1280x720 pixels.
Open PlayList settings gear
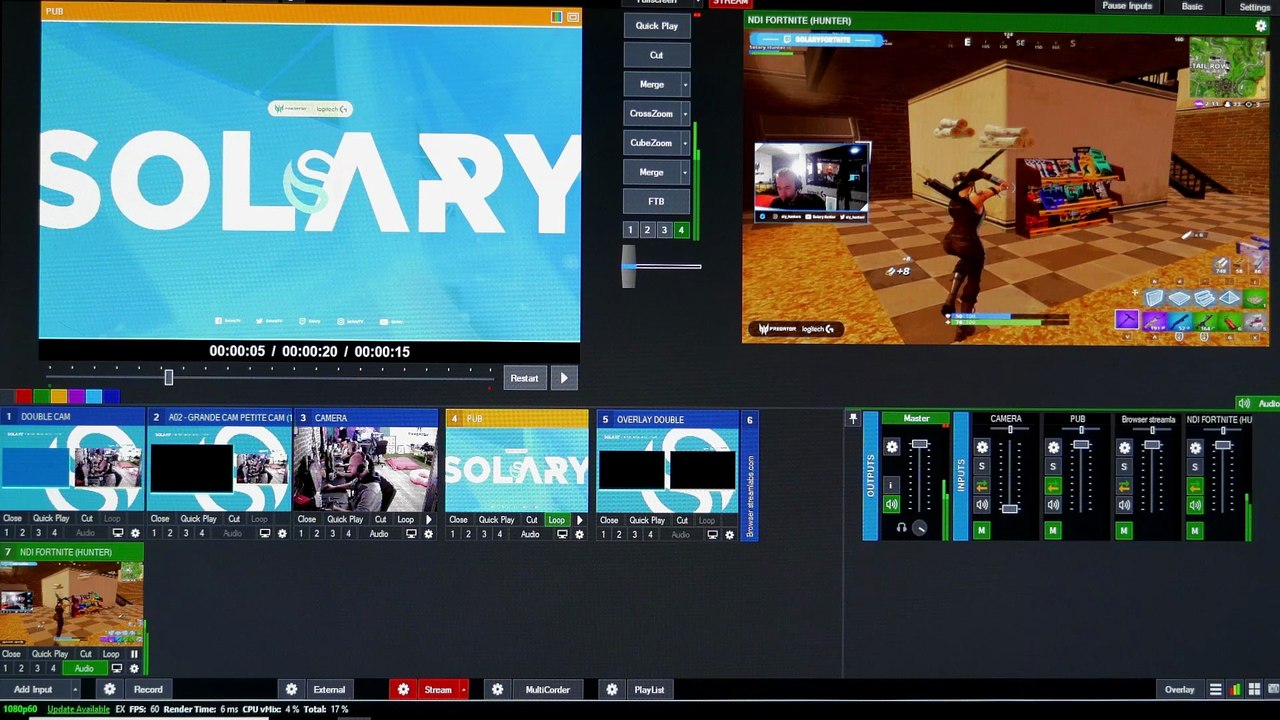point(612,689)
